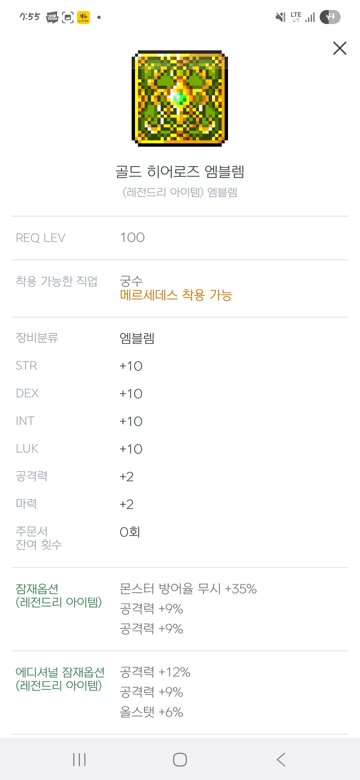Tap the battery indicator in status bar
The width and height of the screenshot is (360, 780).
330,17
